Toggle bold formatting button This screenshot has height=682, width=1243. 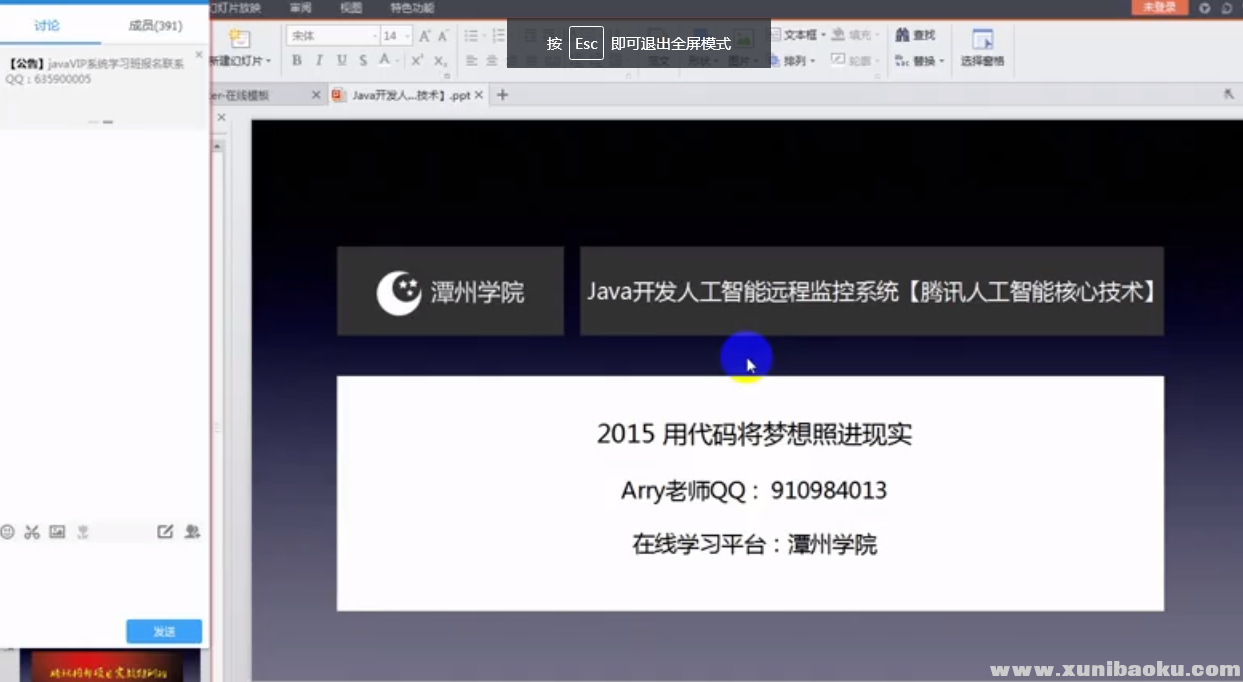pos(297,61)
